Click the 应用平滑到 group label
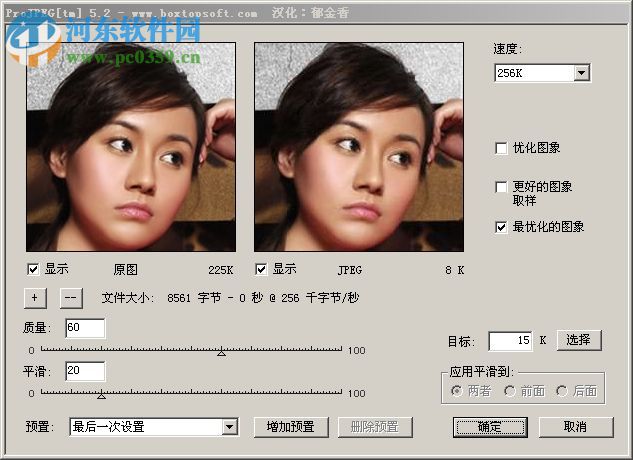 [481, 372]
